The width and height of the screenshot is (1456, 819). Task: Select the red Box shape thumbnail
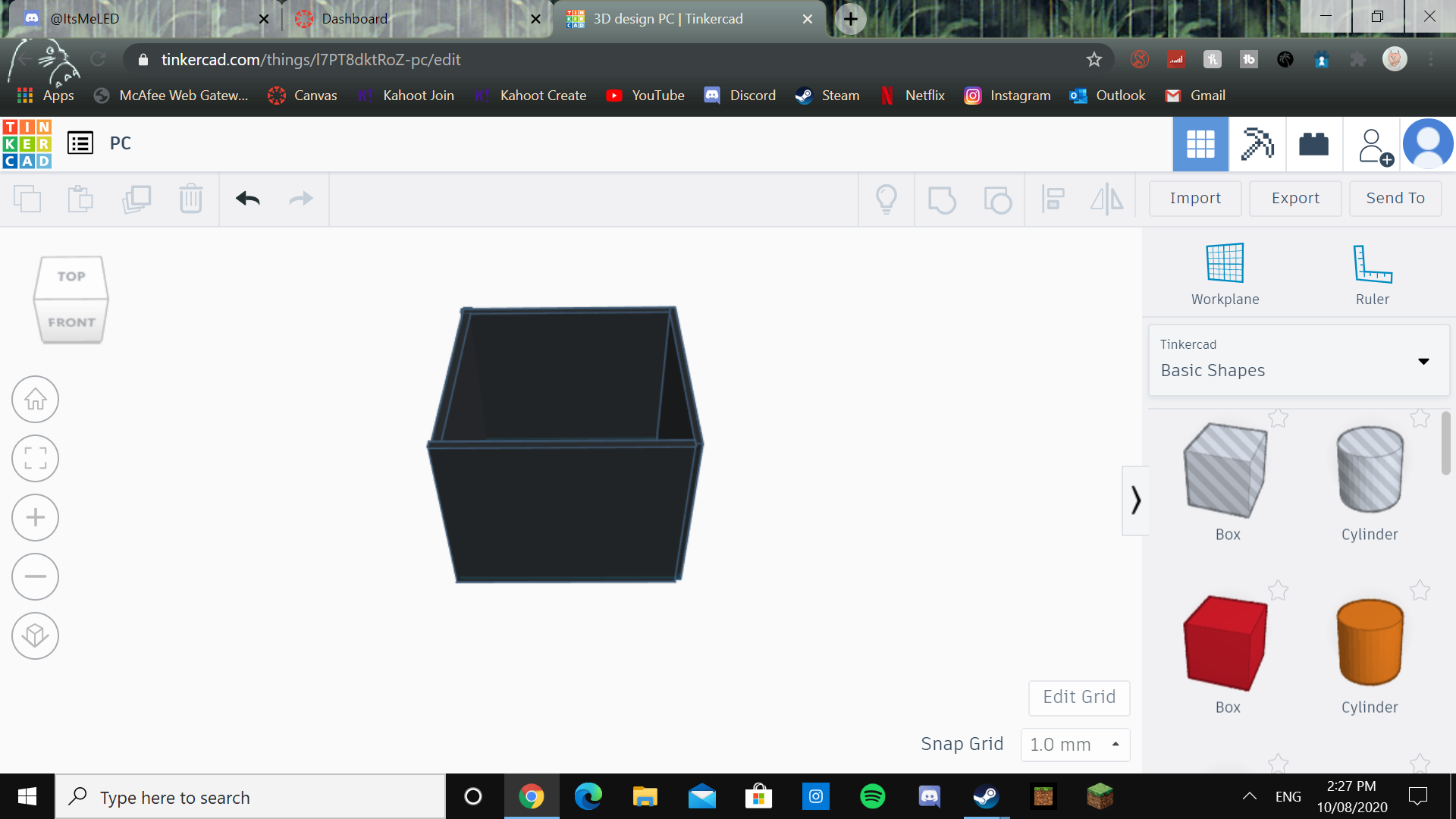click(1225, 643)
